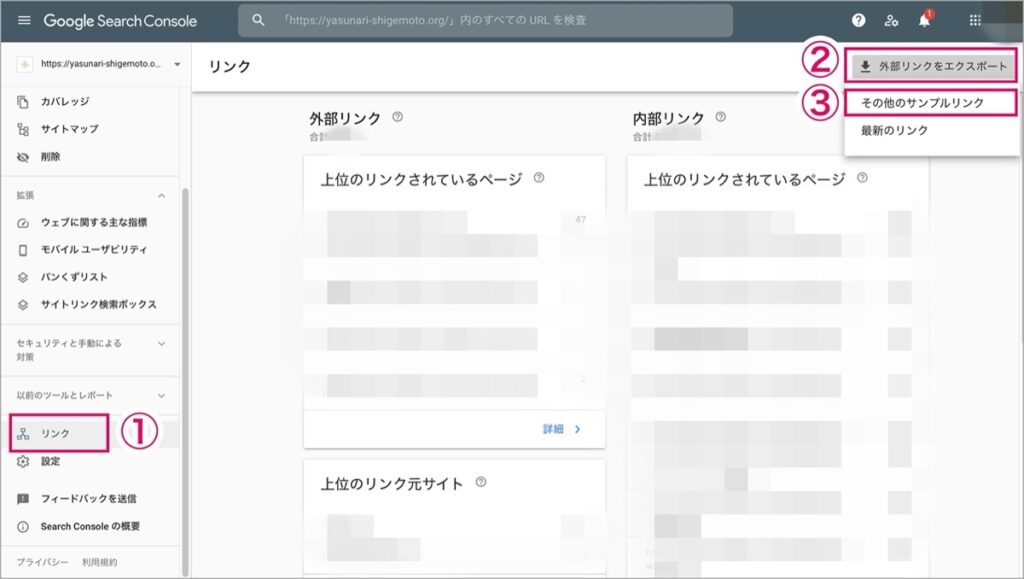Click the Sitemaps (サイトマップ) icon
1024x579 pixels.
click(x=23, y=129)
